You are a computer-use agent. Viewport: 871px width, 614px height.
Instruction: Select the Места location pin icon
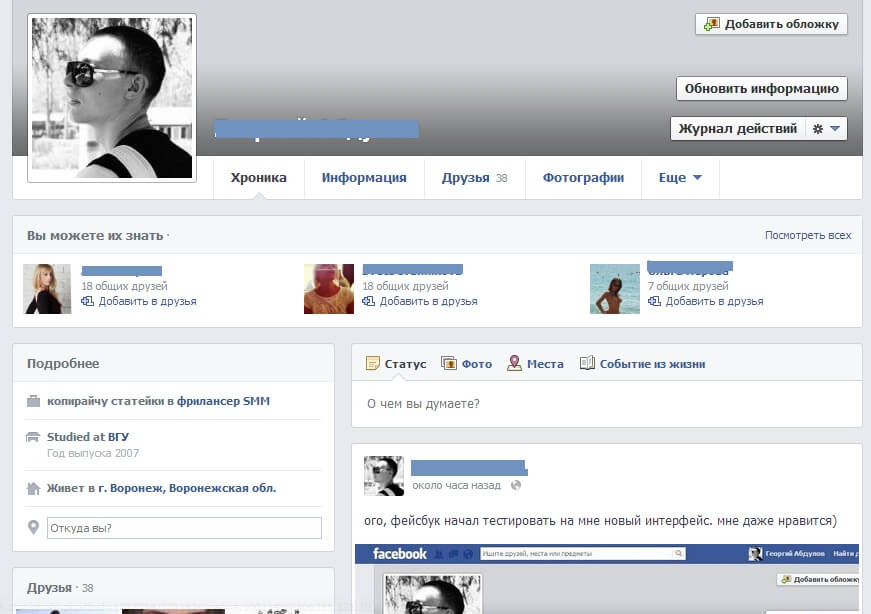coord(514,364)
